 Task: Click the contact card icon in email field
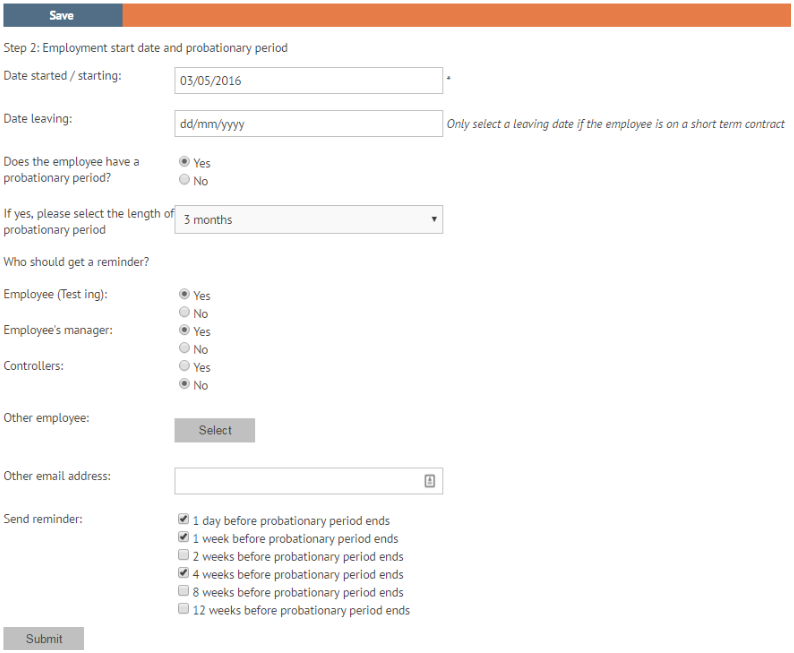[429, 481]
